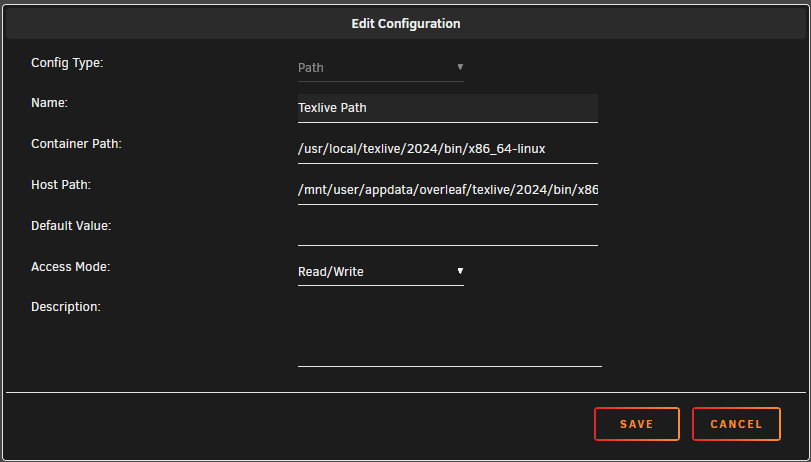
Task: Dismiss the dialog with CANCEL button
Action: 736,424
